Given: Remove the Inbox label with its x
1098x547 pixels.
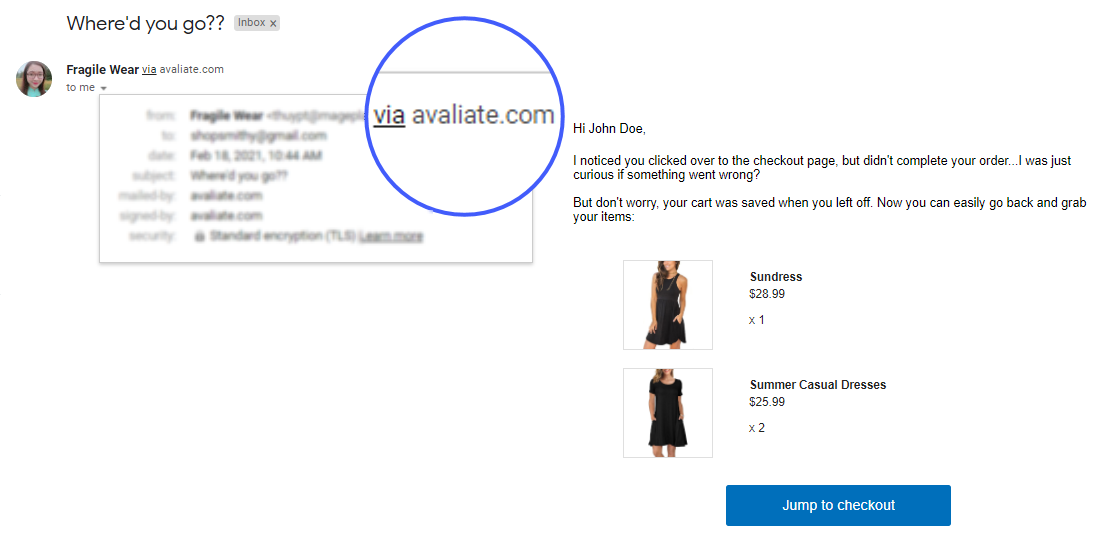Looking at the screenshot, I should (x=274, y=24).
